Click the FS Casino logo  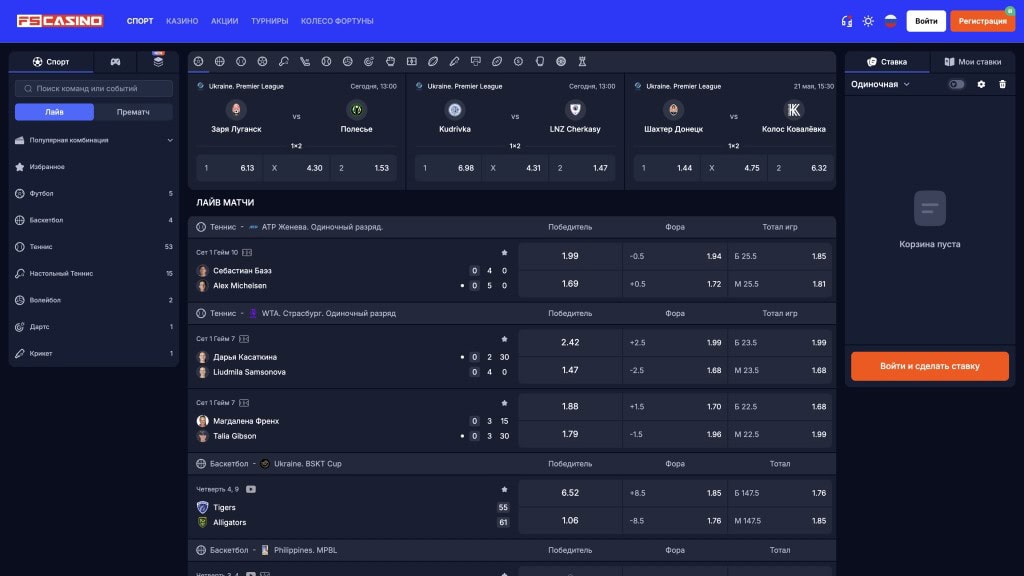coord(59,21)
